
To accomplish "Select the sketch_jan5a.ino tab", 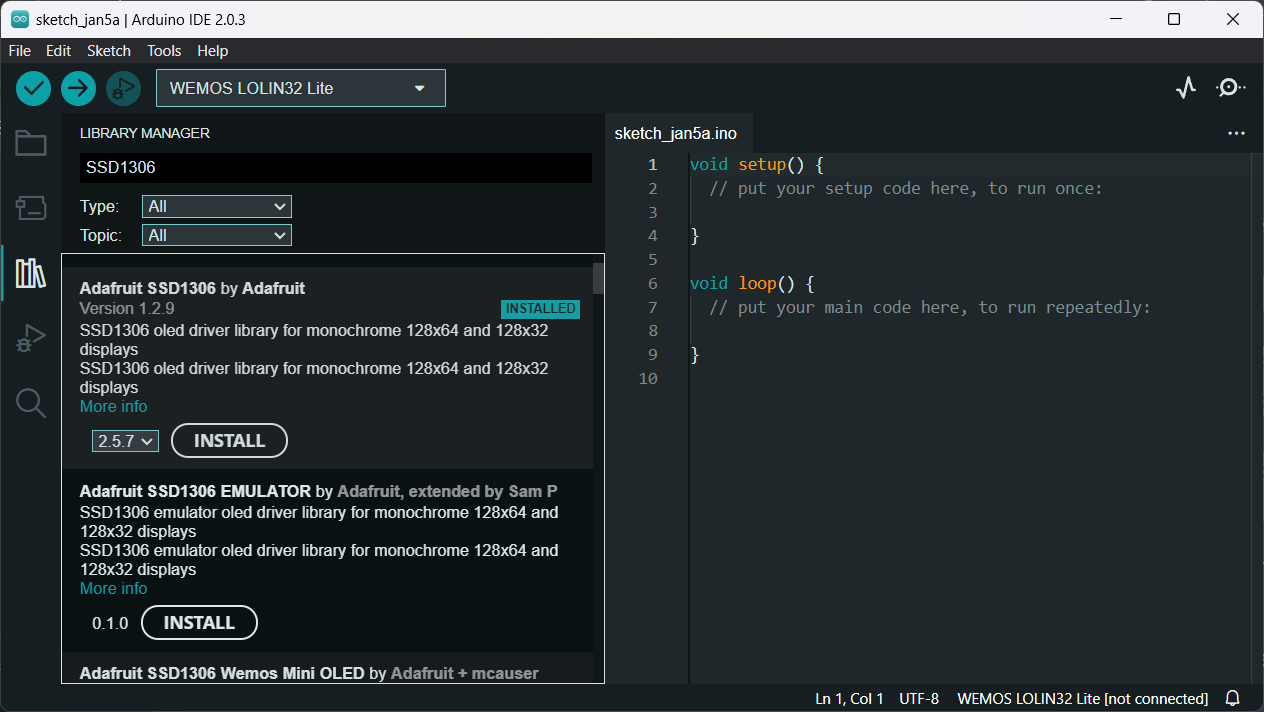I will [x=676, y=133].
